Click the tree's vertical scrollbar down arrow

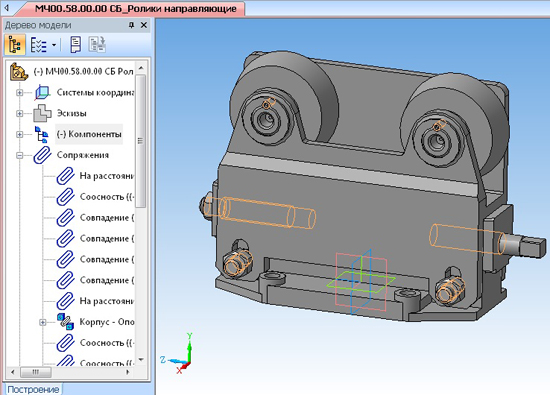pos(141,360)
